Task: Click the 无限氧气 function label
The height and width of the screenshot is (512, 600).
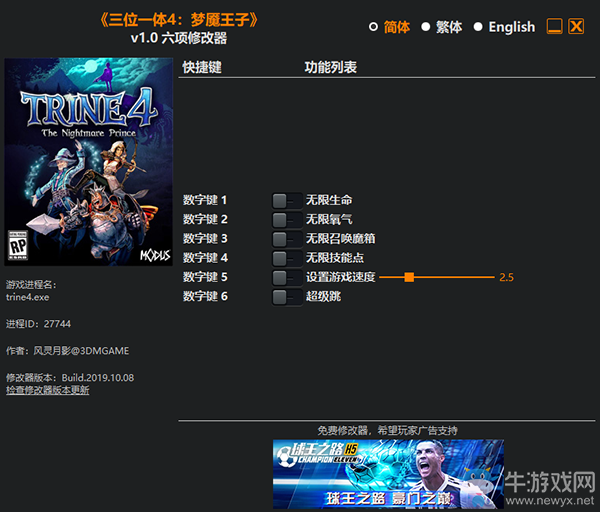Action: (x=329, y=219)
